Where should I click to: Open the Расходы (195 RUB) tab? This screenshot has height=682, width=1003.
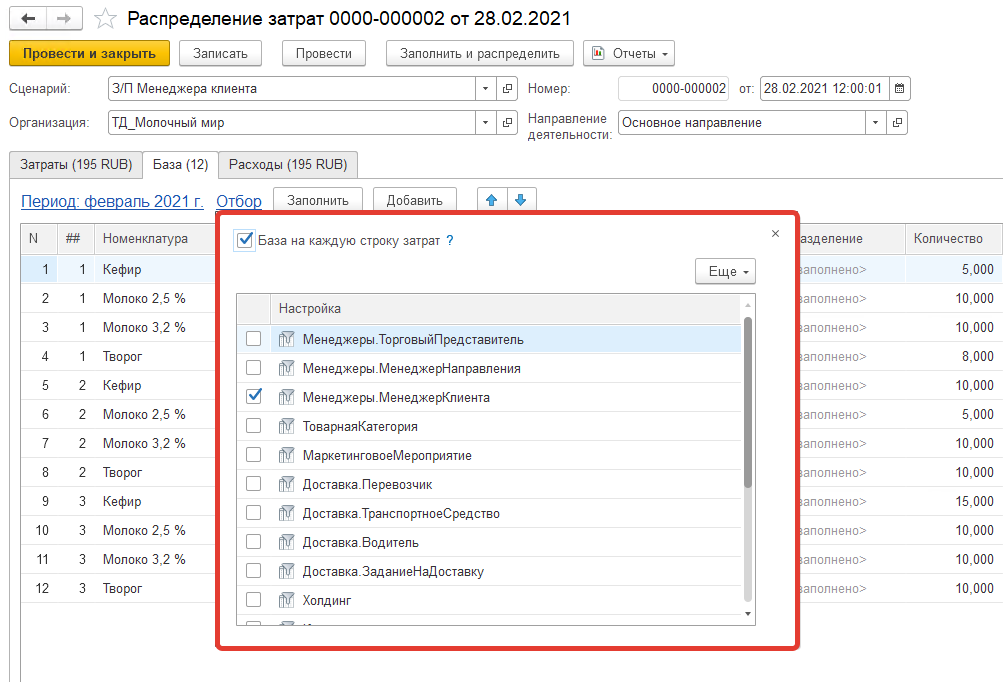coord(288,164)
